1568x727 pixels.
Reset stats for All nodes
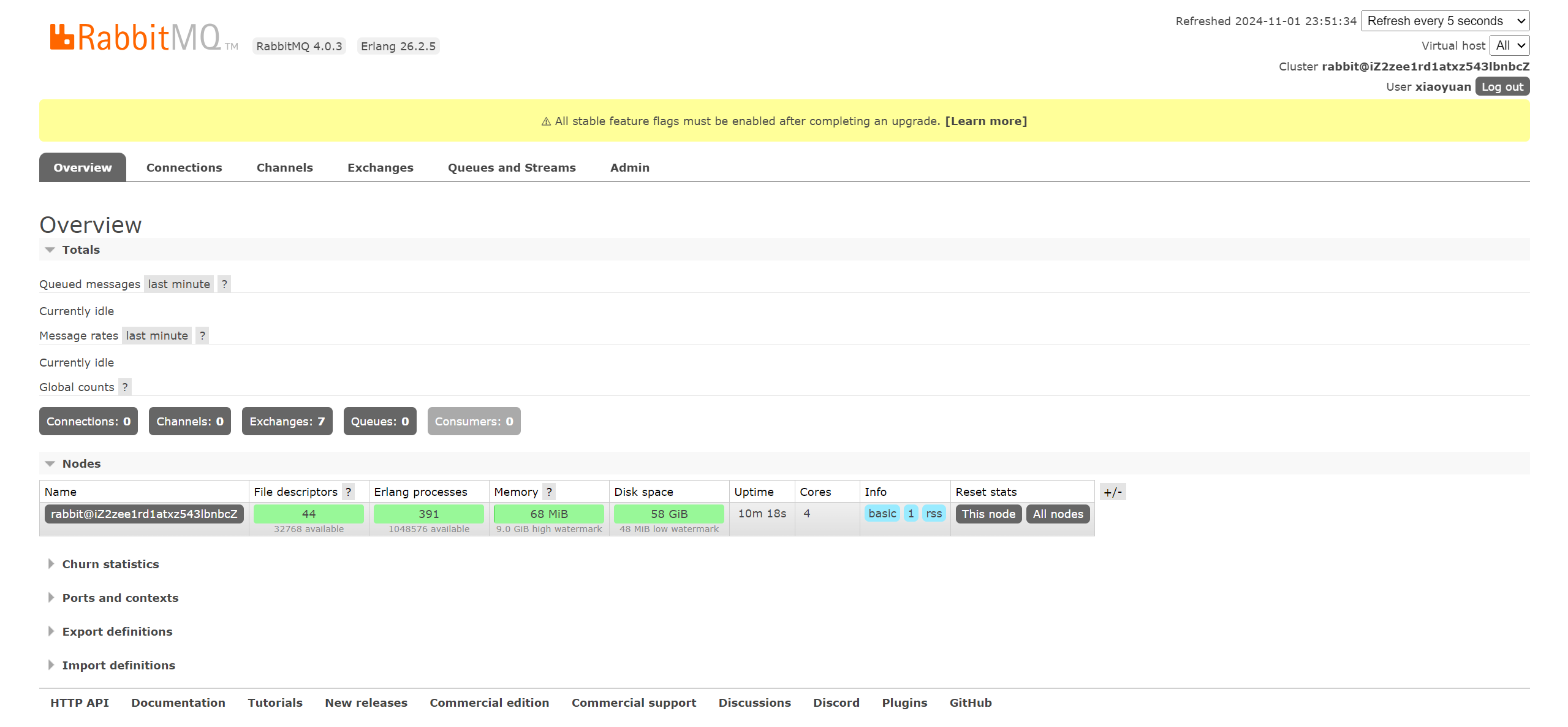[1058, 514]
